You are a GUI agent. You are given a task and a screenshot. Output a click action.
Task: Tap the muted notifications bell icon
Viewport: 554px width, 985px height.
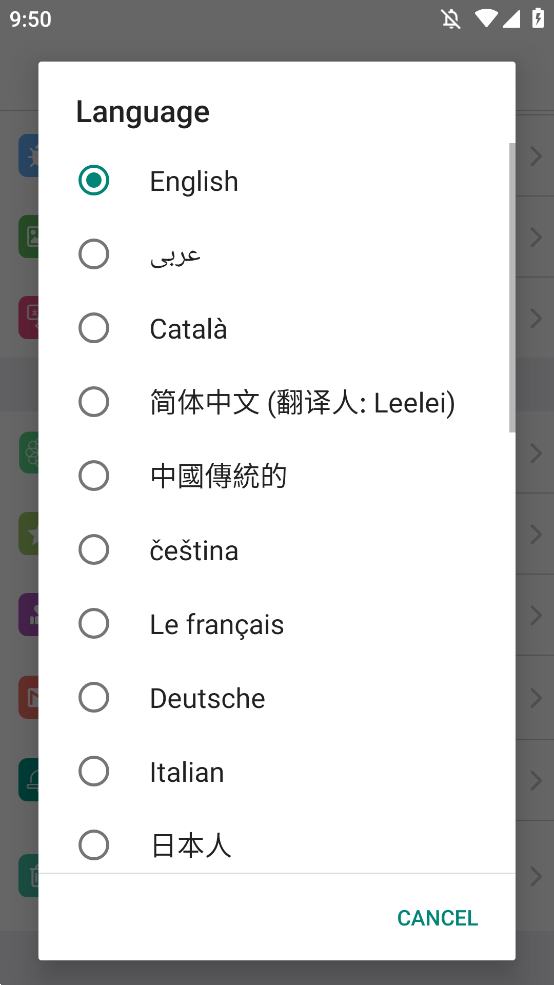[450, 19]
